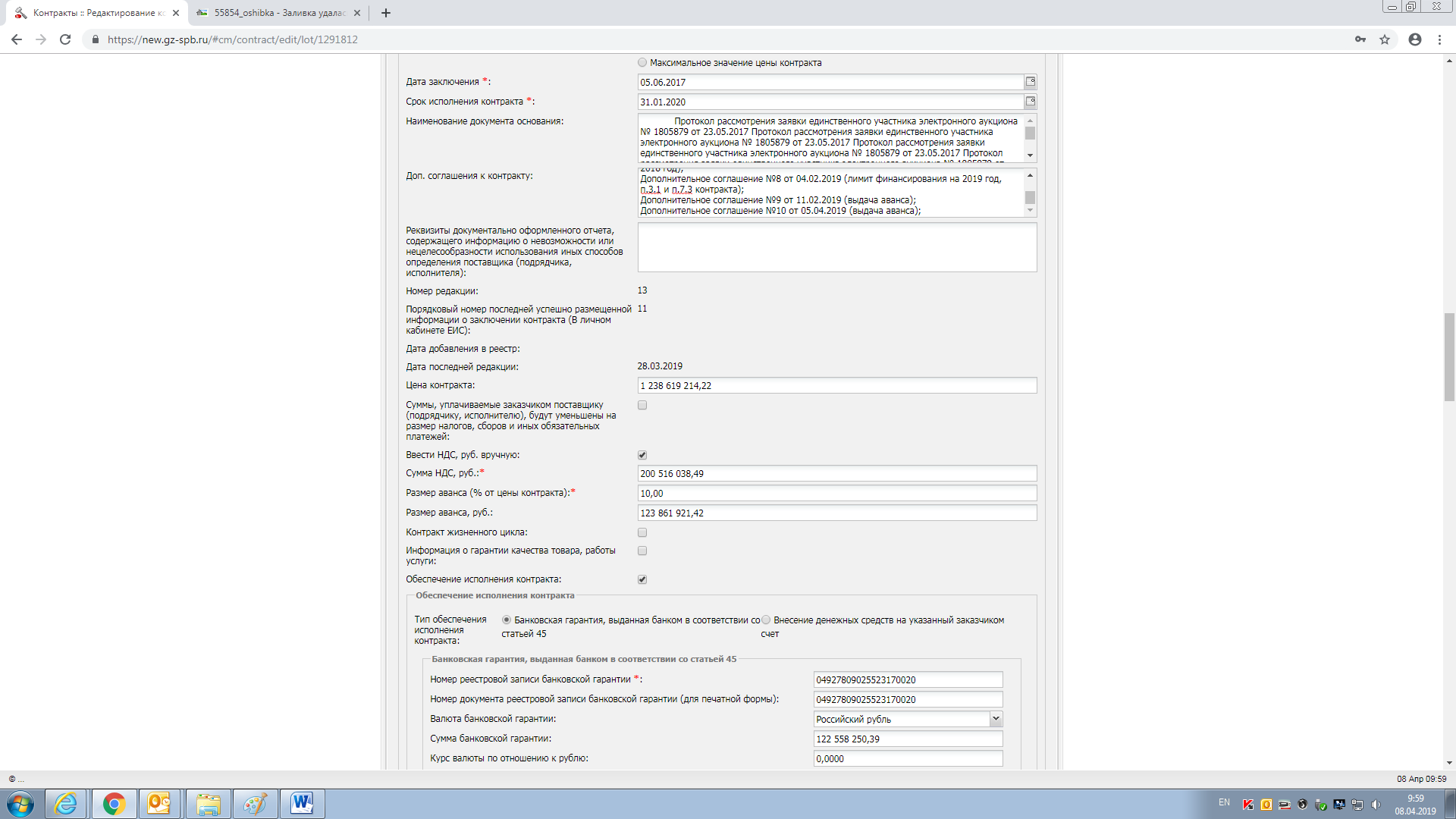Uncheck Обеспечение исполнения контракта checkbox

point(642,579)
